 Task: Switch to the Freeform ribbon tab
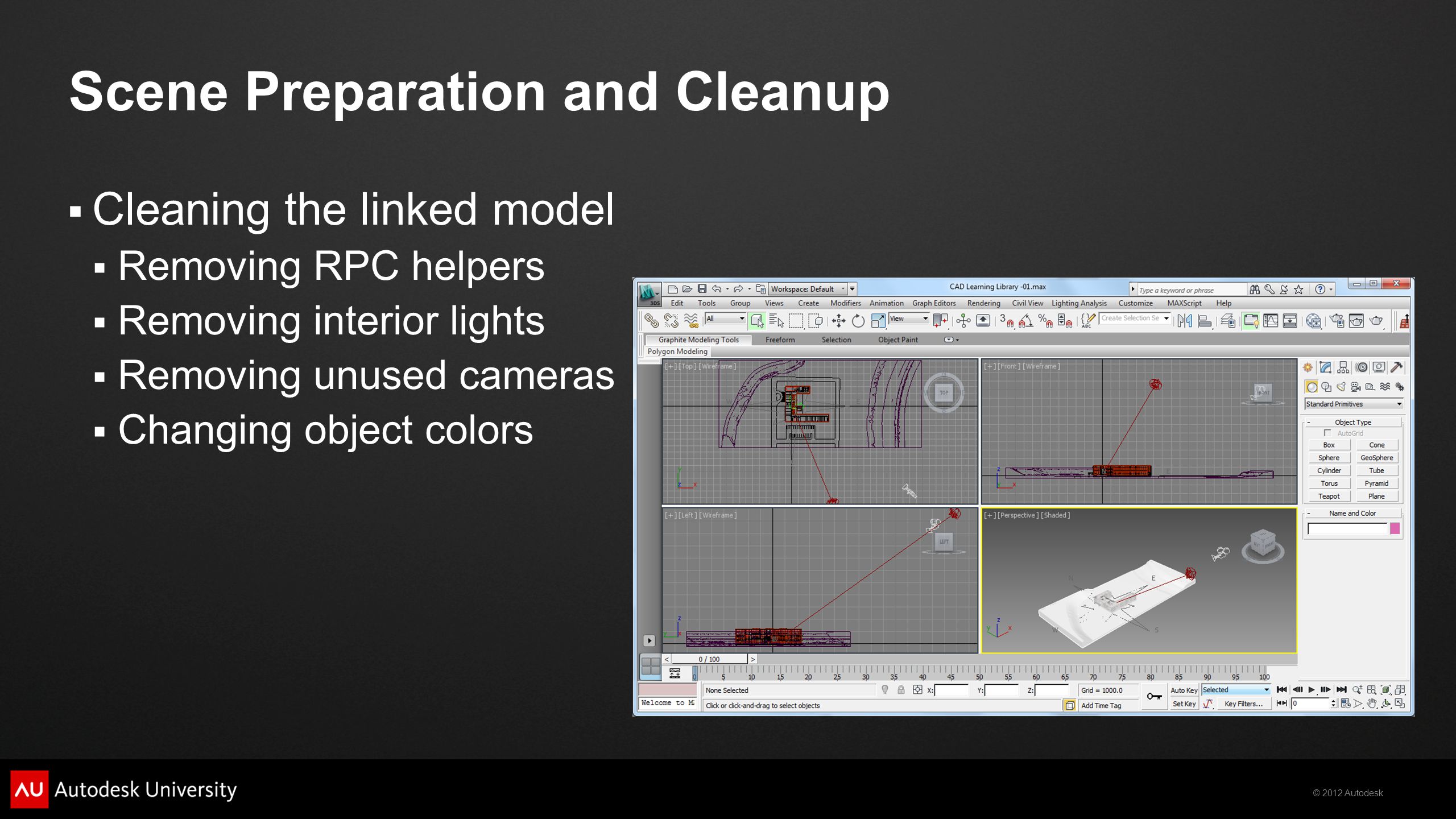(x=780, y=340)
